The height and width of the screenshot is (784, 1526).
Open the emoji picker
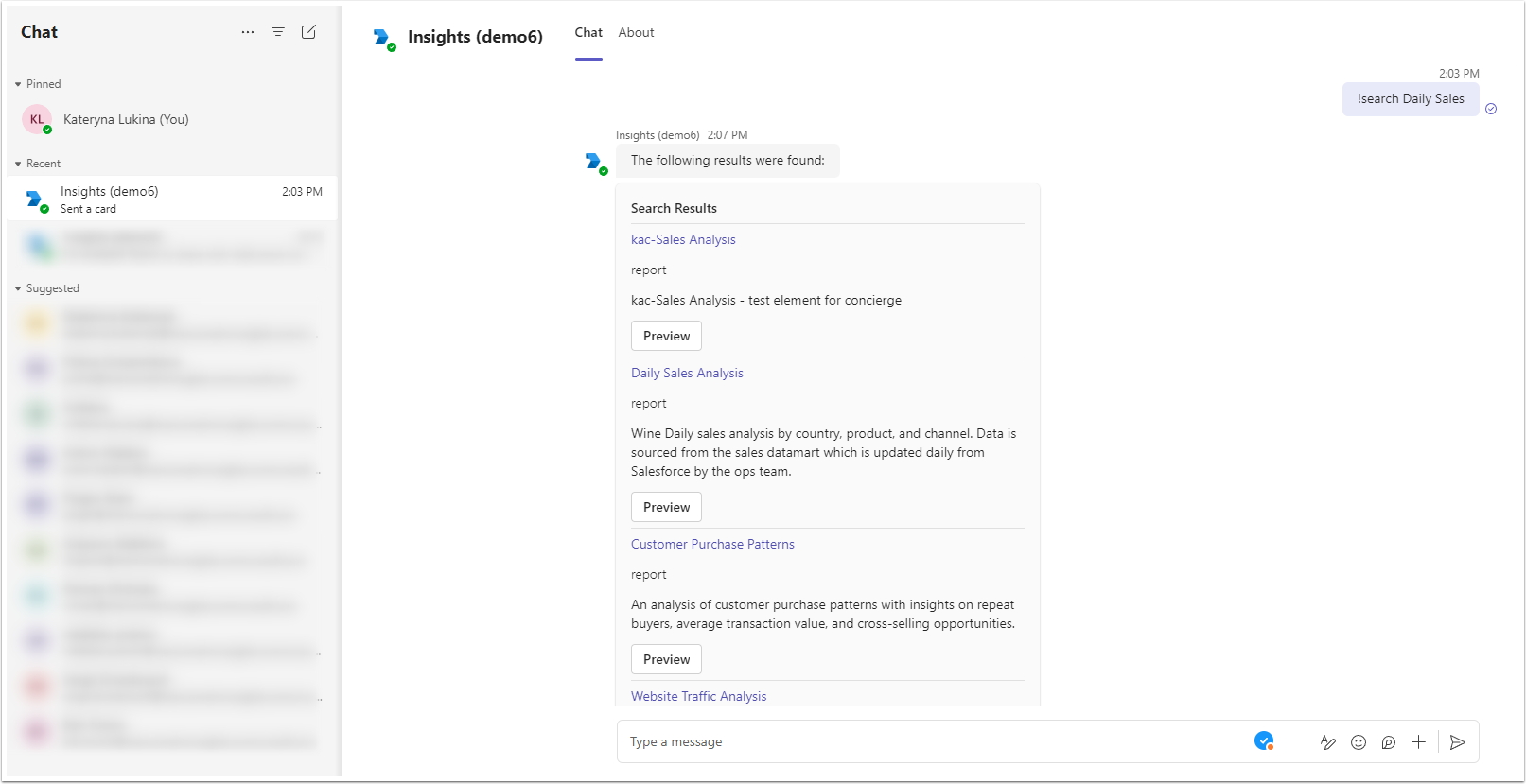tap(1359, 742)
